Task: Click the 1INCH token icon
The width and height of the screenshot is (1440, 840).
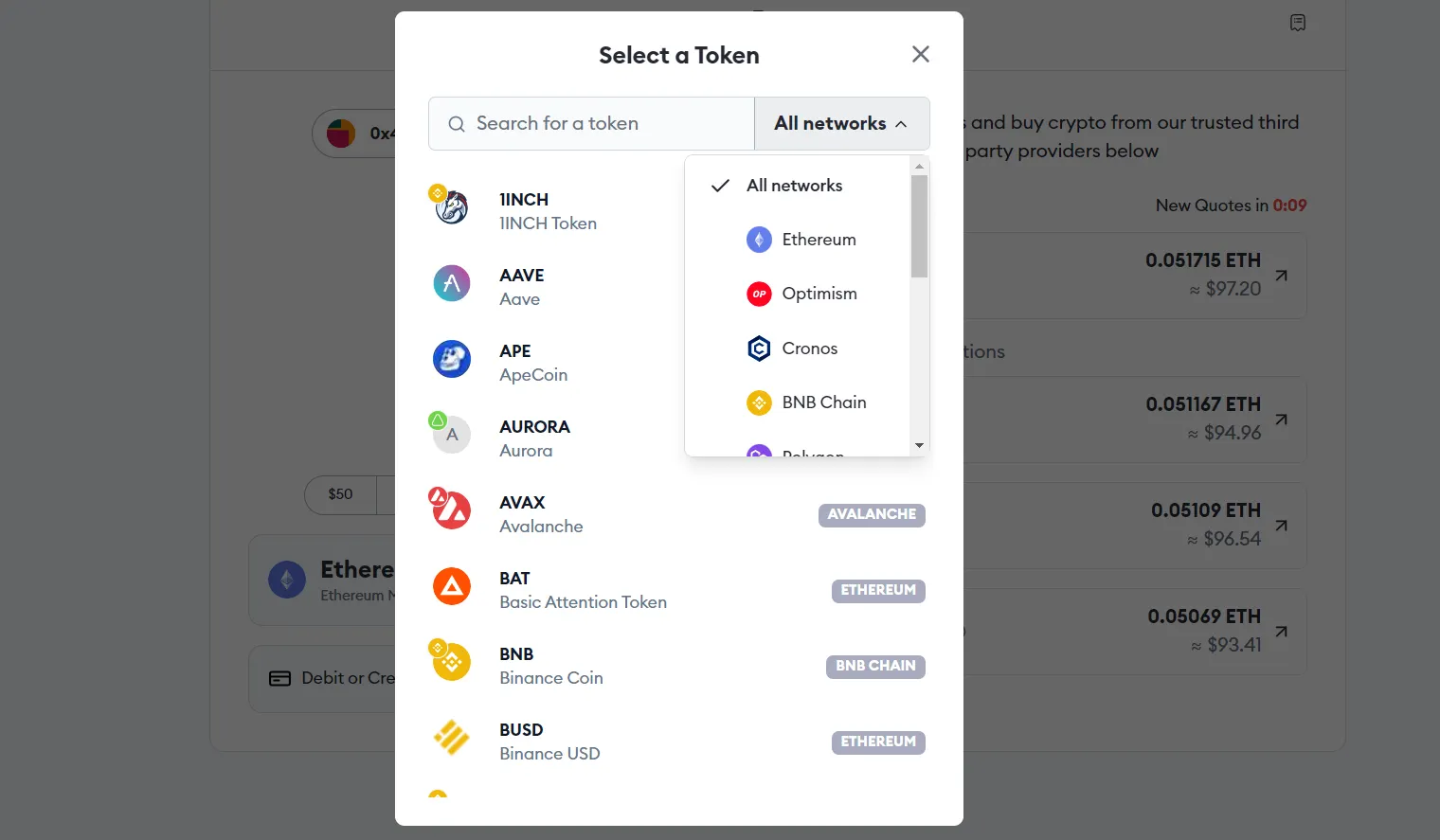Action: 452,207
